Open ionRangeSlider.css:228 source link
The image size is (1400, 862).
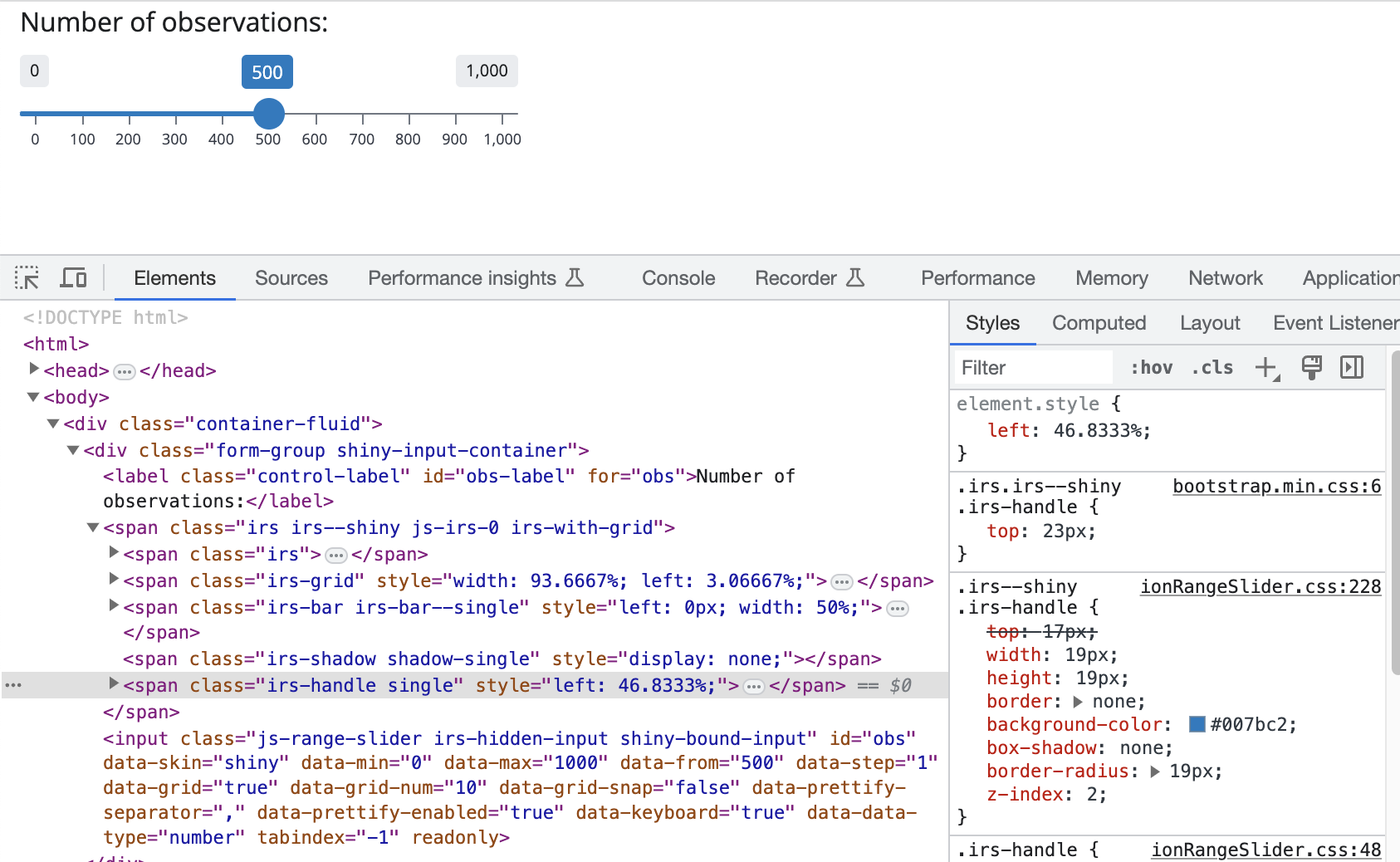[x=1260, y=586]
